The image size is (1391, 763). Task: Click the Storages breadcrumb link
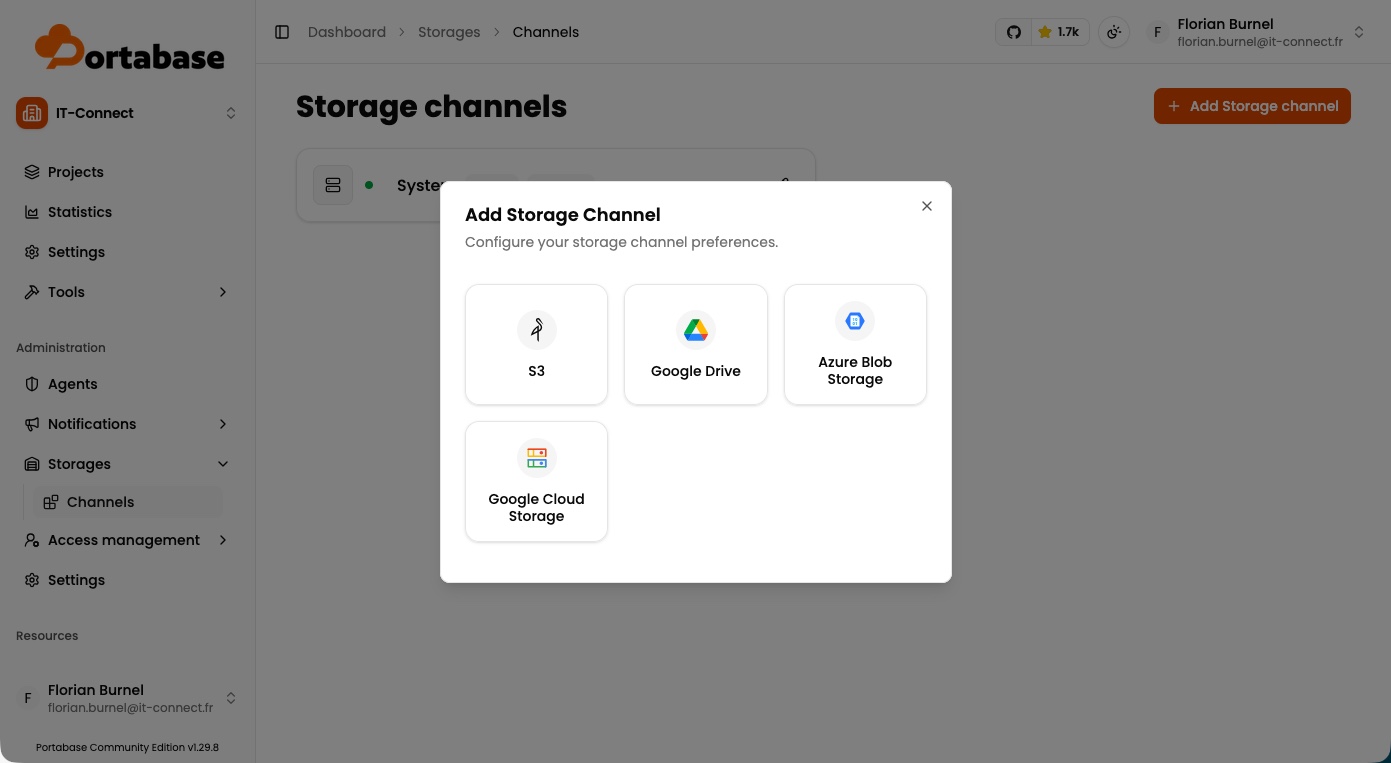(449, 32)
